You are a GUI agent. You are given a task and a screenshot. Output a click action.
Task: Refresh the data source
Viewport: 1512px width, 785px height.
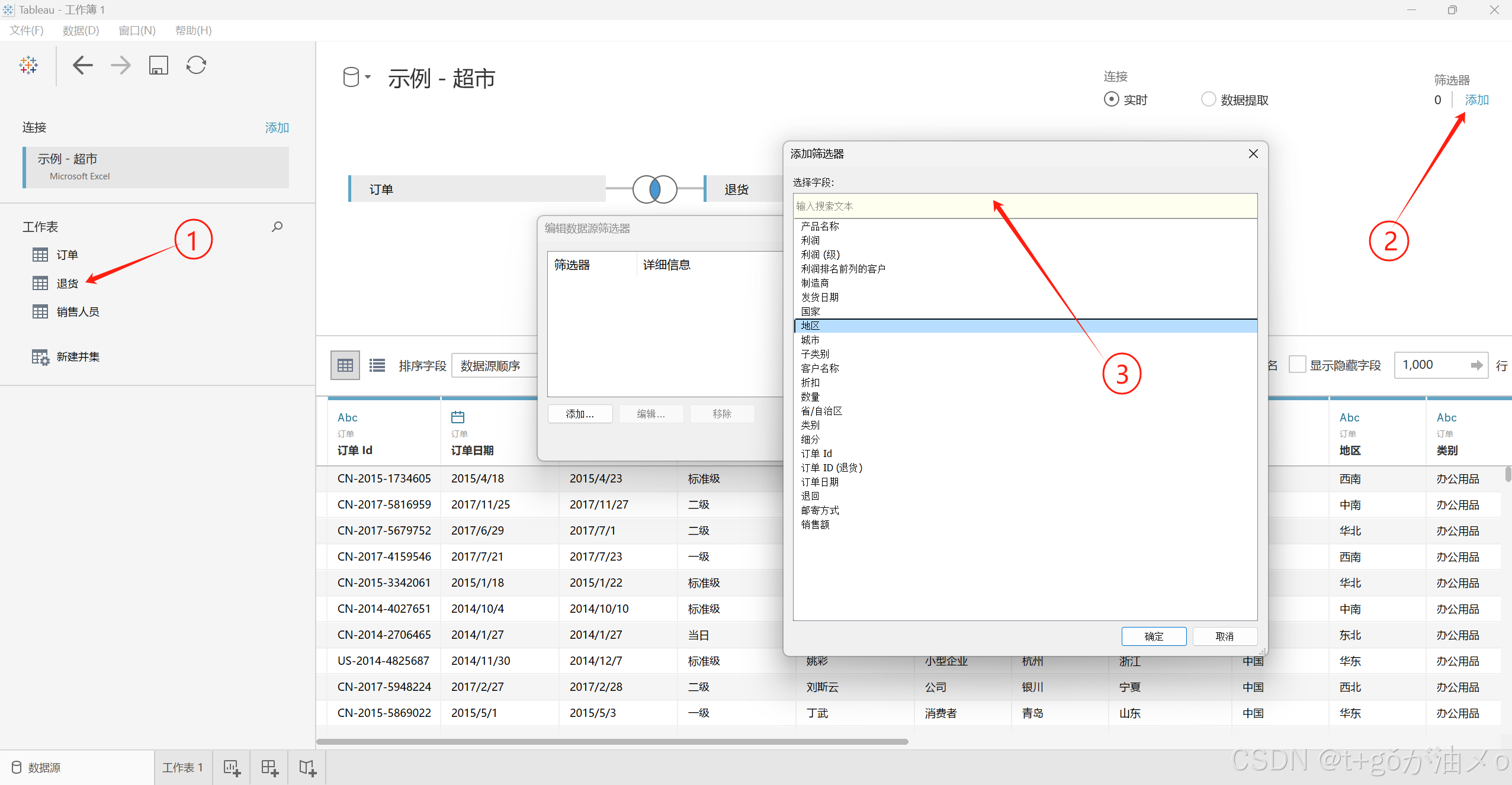coord(196,65)
